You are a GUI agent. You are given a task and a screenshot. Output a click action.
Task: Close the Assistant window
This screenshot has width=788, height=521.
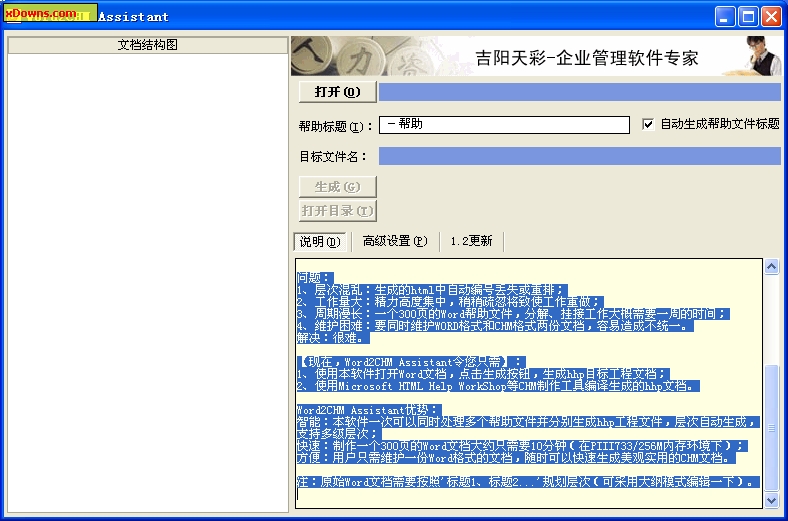point(771,17)
